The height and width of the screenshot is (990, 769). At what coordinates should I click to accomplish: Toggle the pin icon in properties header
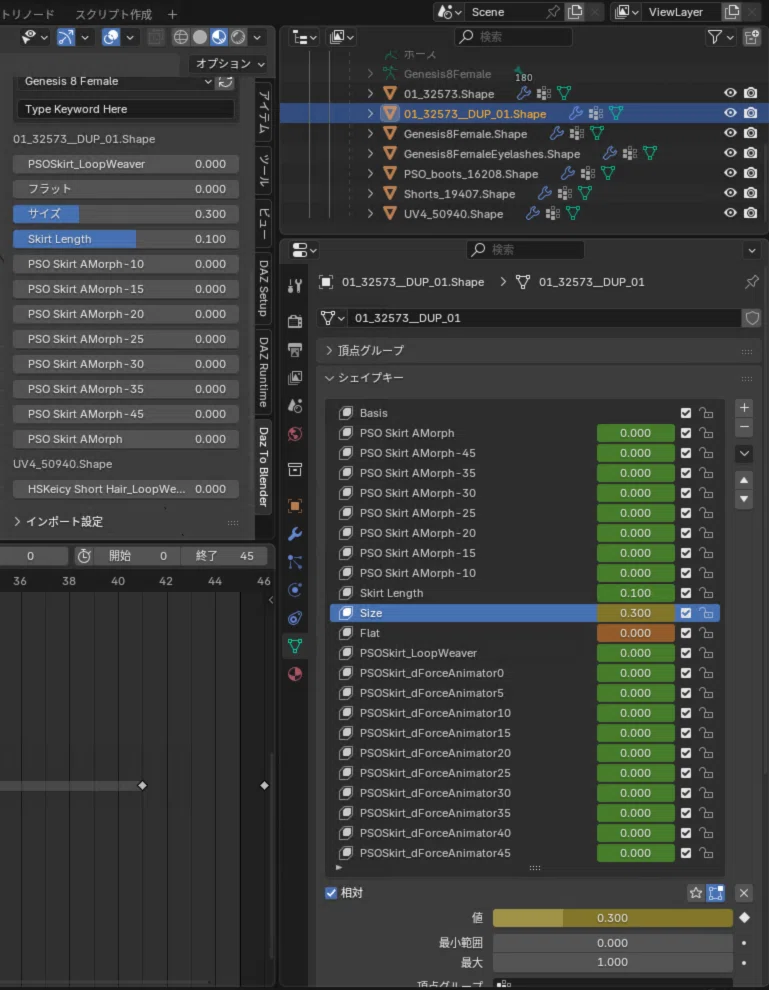(751, 282)
